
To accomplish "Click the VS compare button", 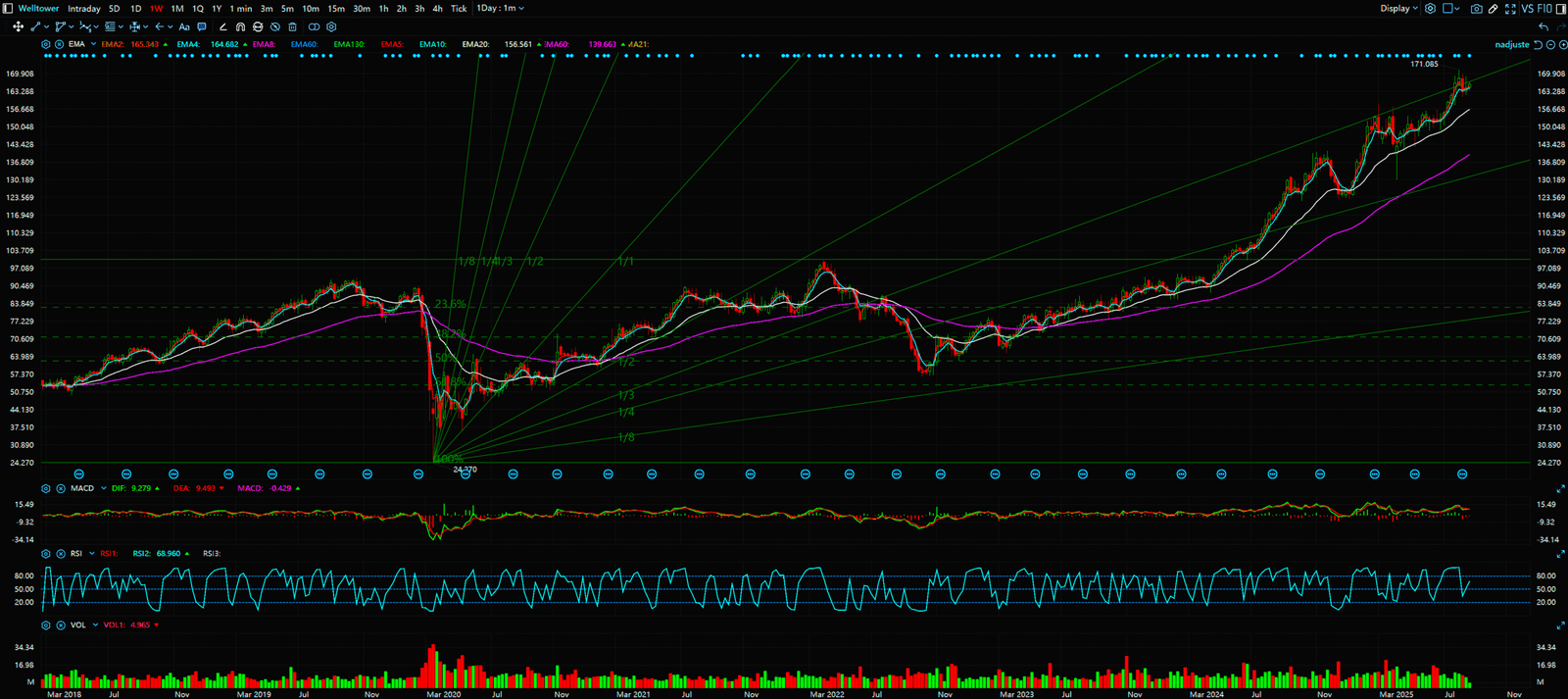I will (1527, 9).
